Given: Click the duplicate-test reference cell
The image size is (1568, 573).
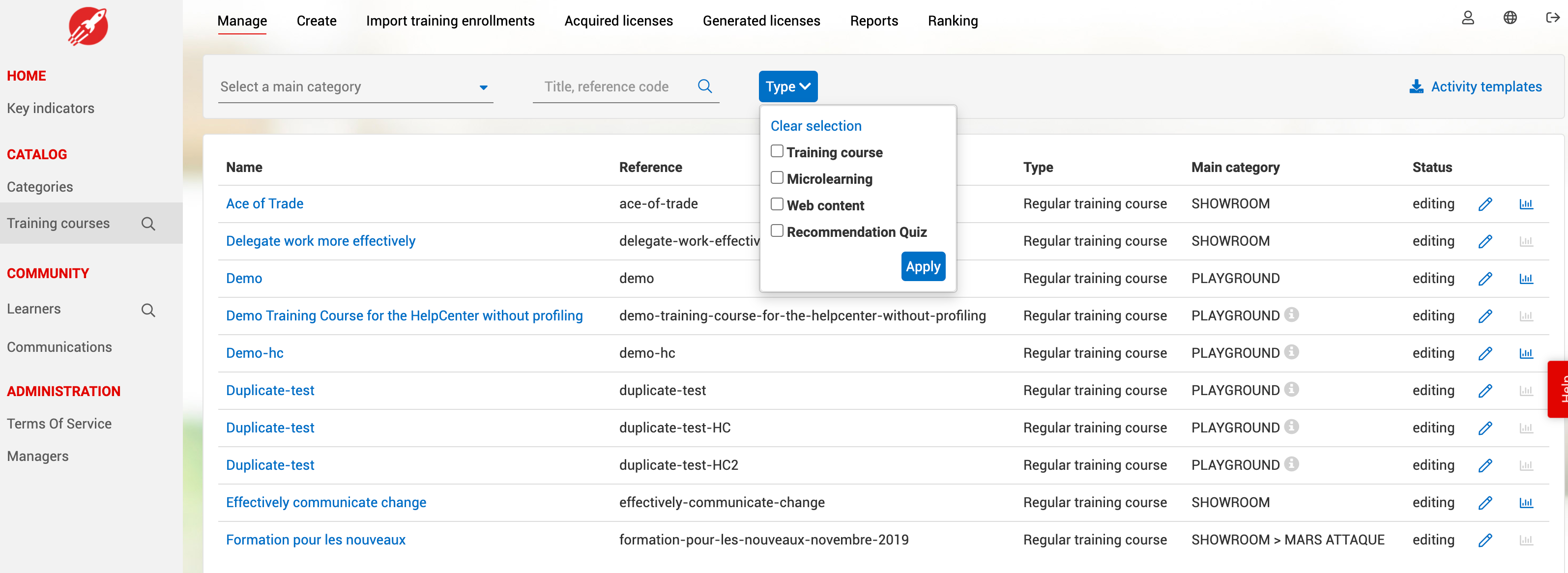Looking at the screenshot, I should pos(662,391).
